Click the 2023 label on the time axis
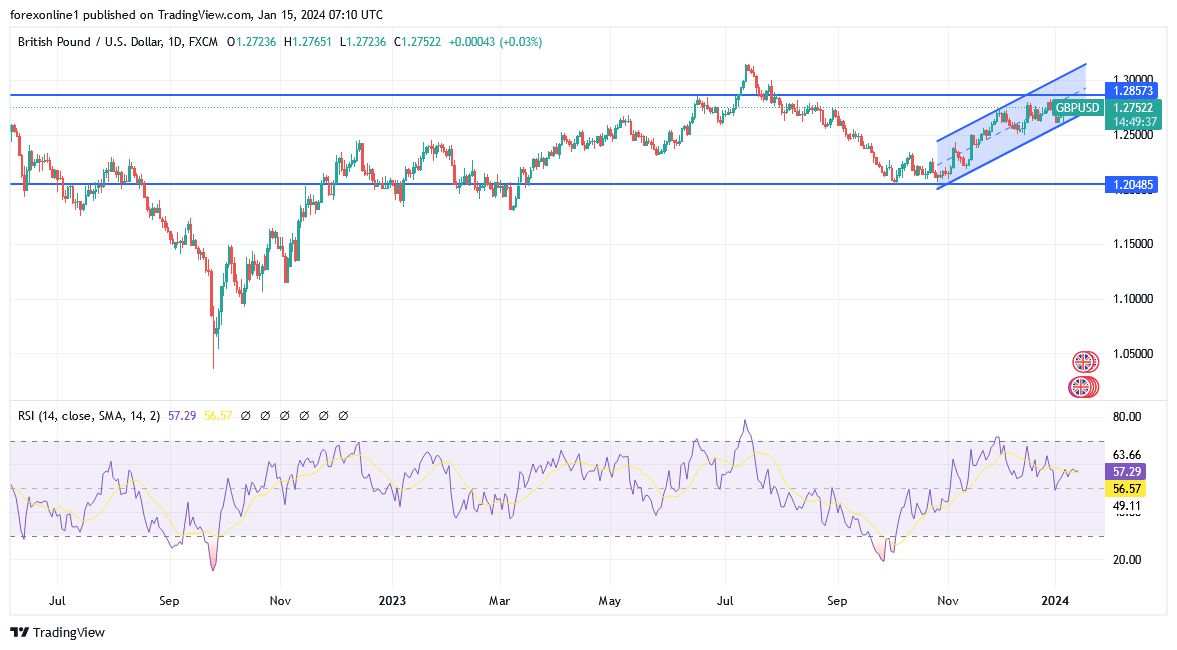 (x=391, y=601)
